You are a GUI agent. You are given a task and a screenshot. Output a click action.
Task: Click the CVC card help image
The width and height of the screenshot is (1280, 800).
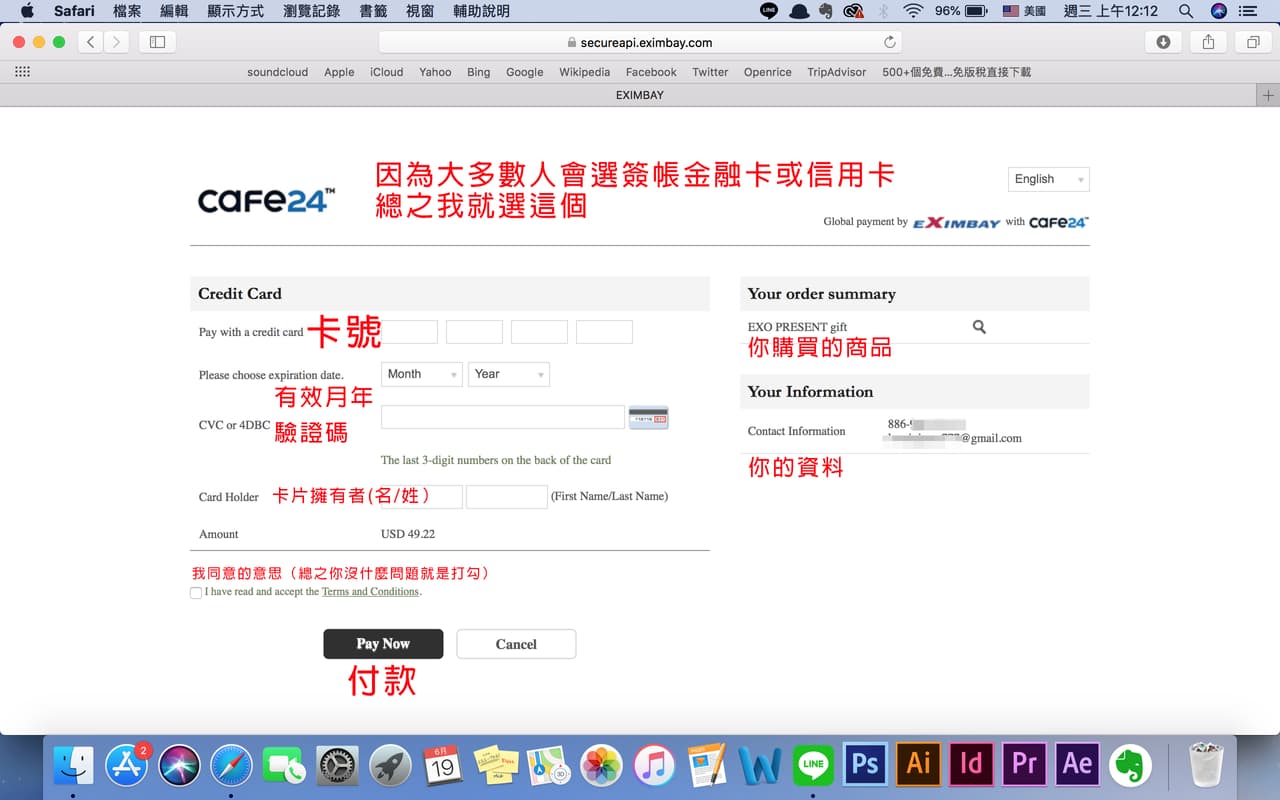point(648,417)
